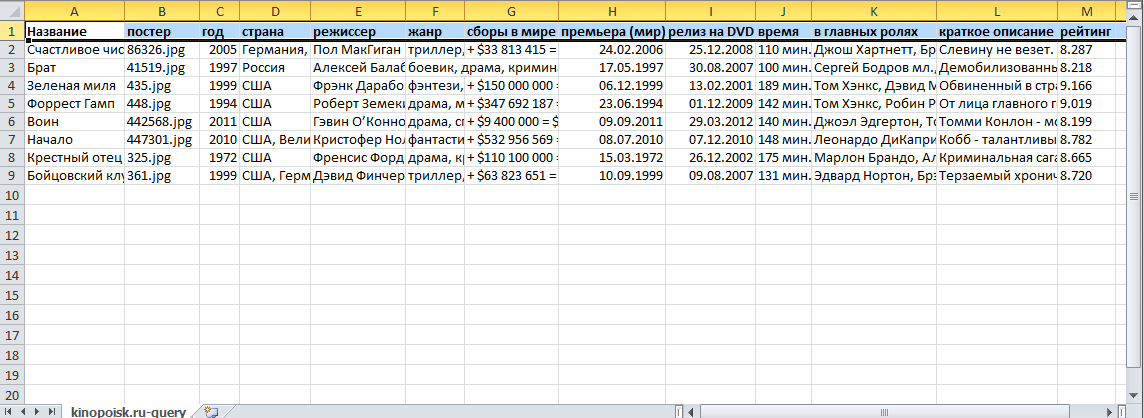Select the rating cell '9.166'
The width and height of the screenshot is (1144, 418).
[x=1086, y=85]
